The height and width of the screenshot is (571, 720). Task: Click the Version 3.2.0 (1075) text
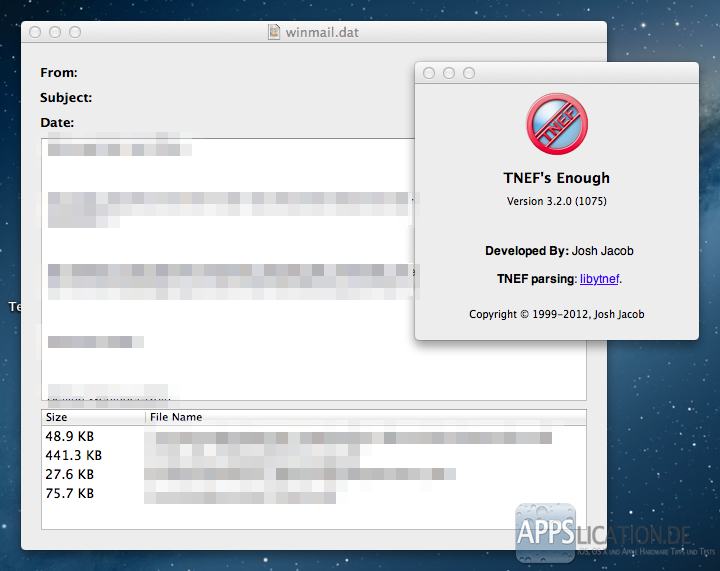point(557,201)
